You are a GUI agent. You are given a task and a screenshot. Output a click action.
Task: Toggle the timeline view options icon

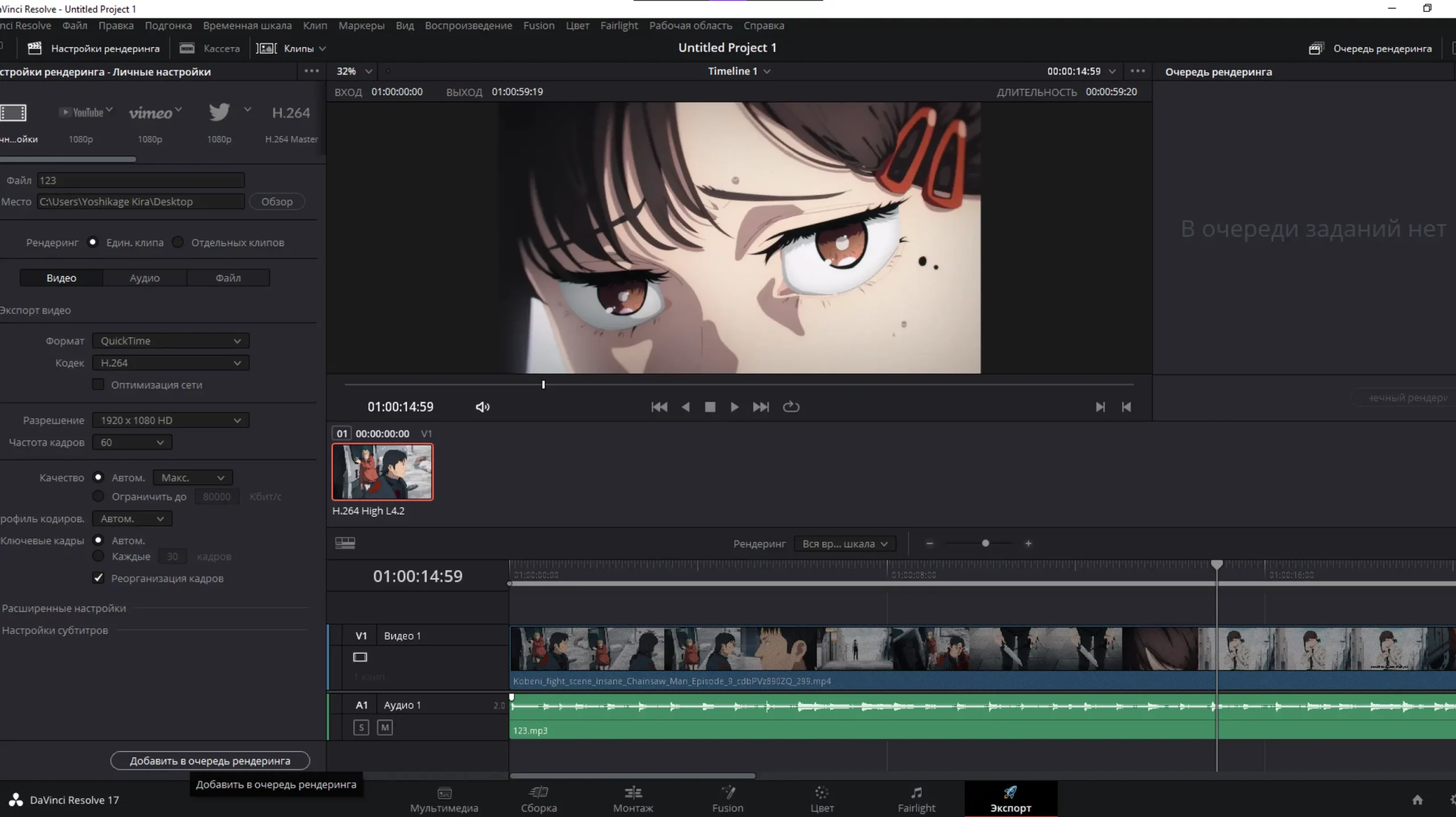345,543
